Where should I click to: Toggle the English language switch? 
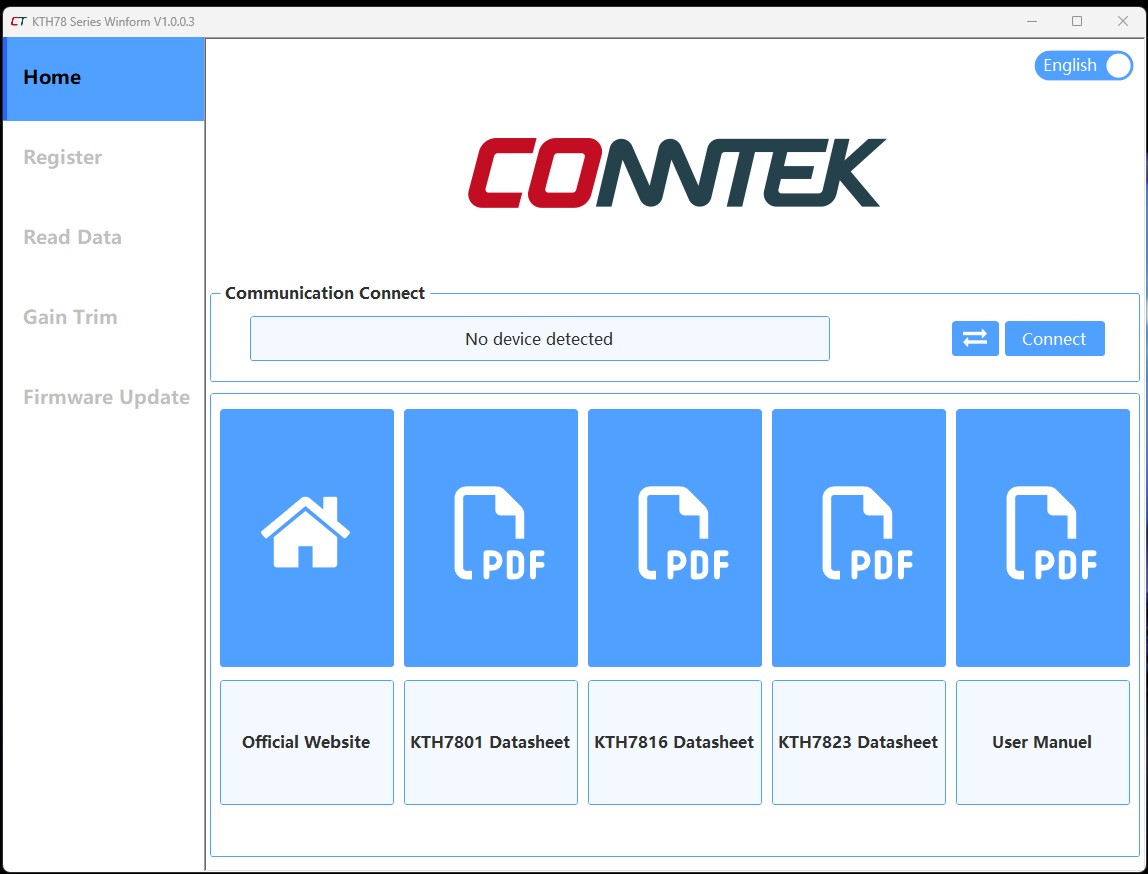pyautogui.click(x=1083, y=66)
